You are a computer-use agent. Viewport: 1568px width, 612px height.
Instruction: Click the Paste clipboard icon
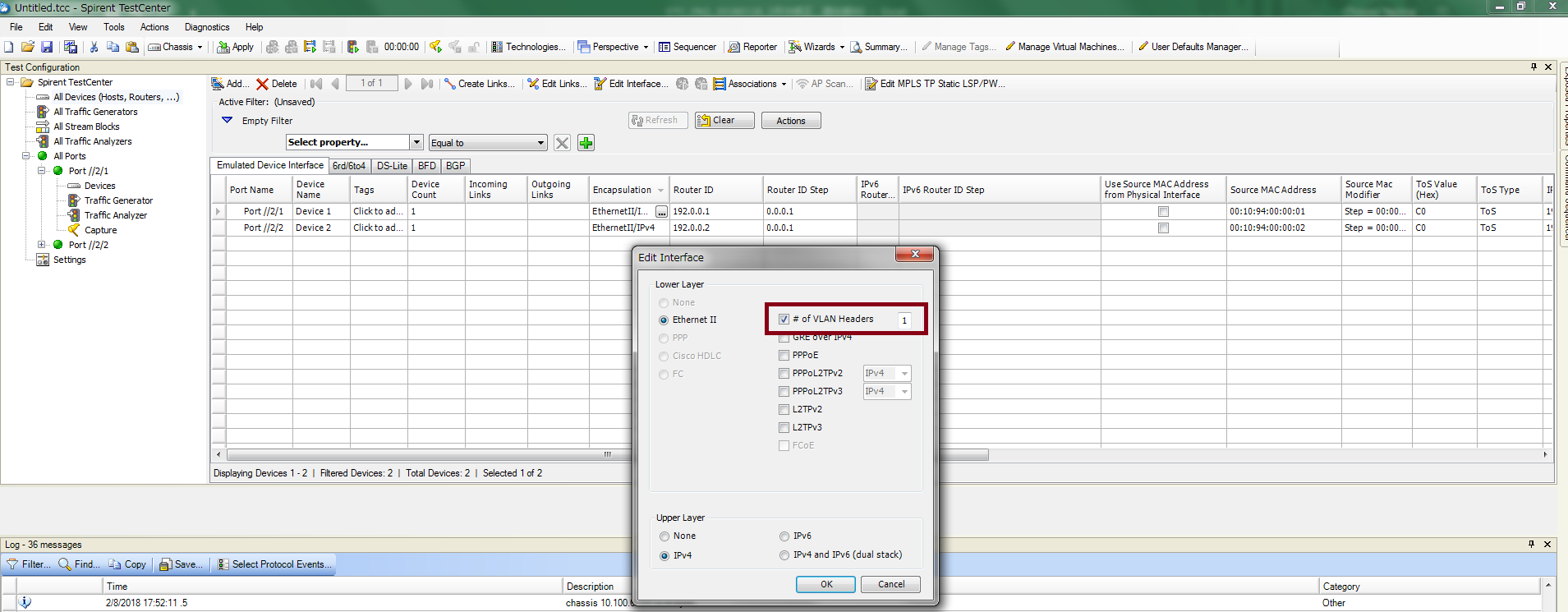point(131,47)
